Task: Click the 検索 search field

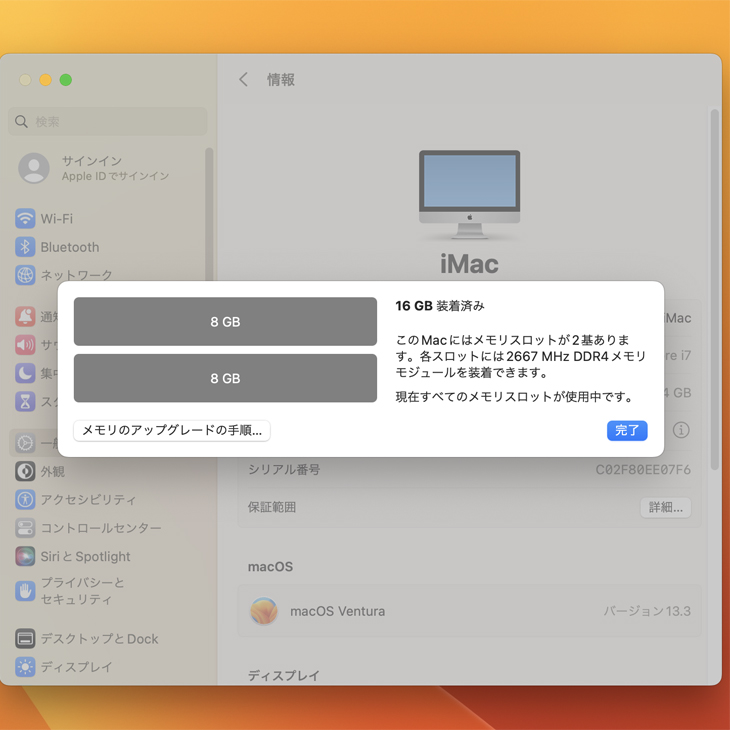Action: click(108, 122)
